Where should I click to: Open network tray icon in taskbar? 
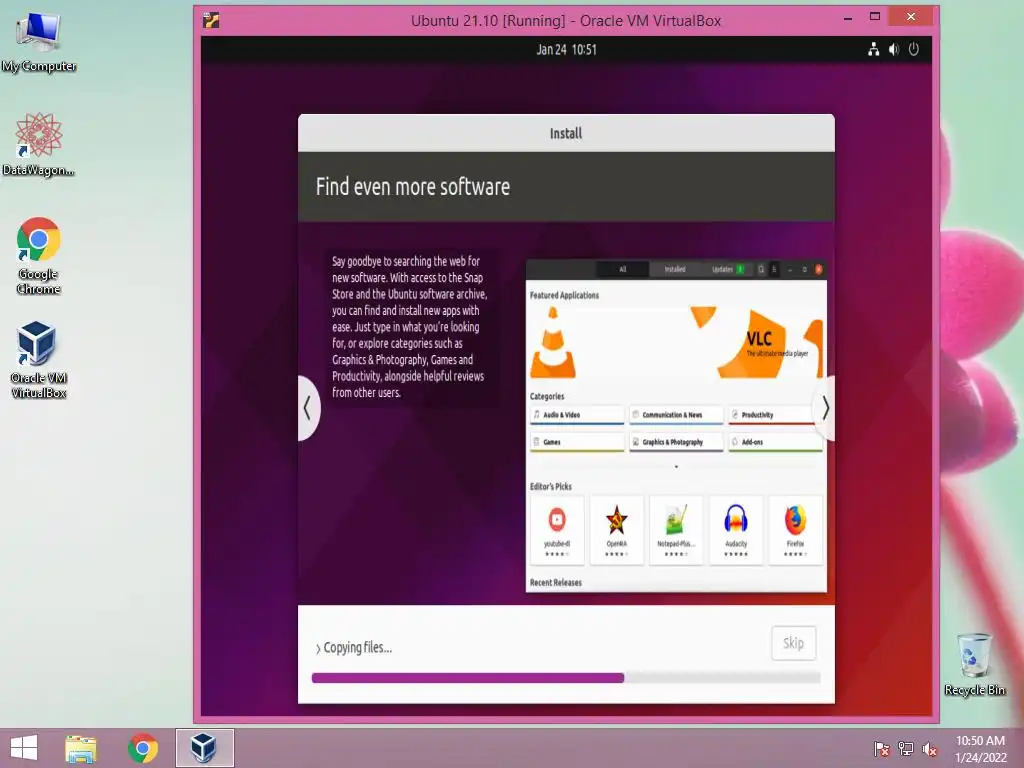tap(906, 748)
